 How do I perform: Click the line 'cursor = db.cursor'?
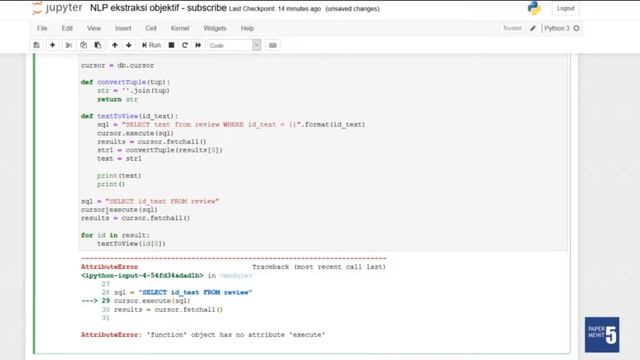point(118,65)
